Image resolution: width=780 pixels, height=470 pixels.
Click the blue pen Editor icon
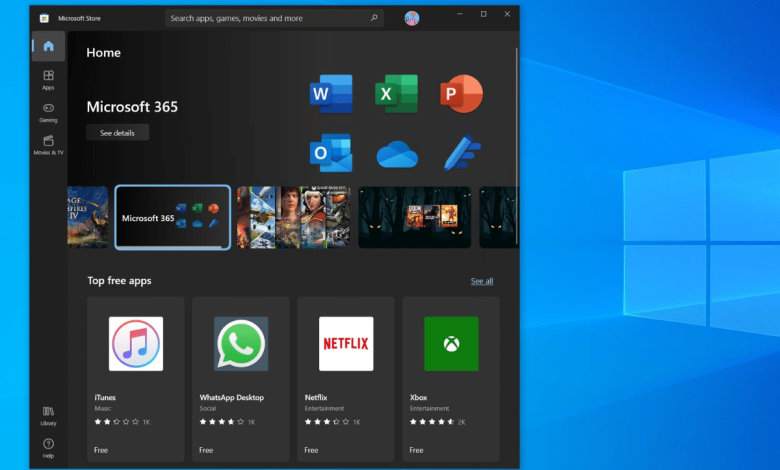click(462, 153)
